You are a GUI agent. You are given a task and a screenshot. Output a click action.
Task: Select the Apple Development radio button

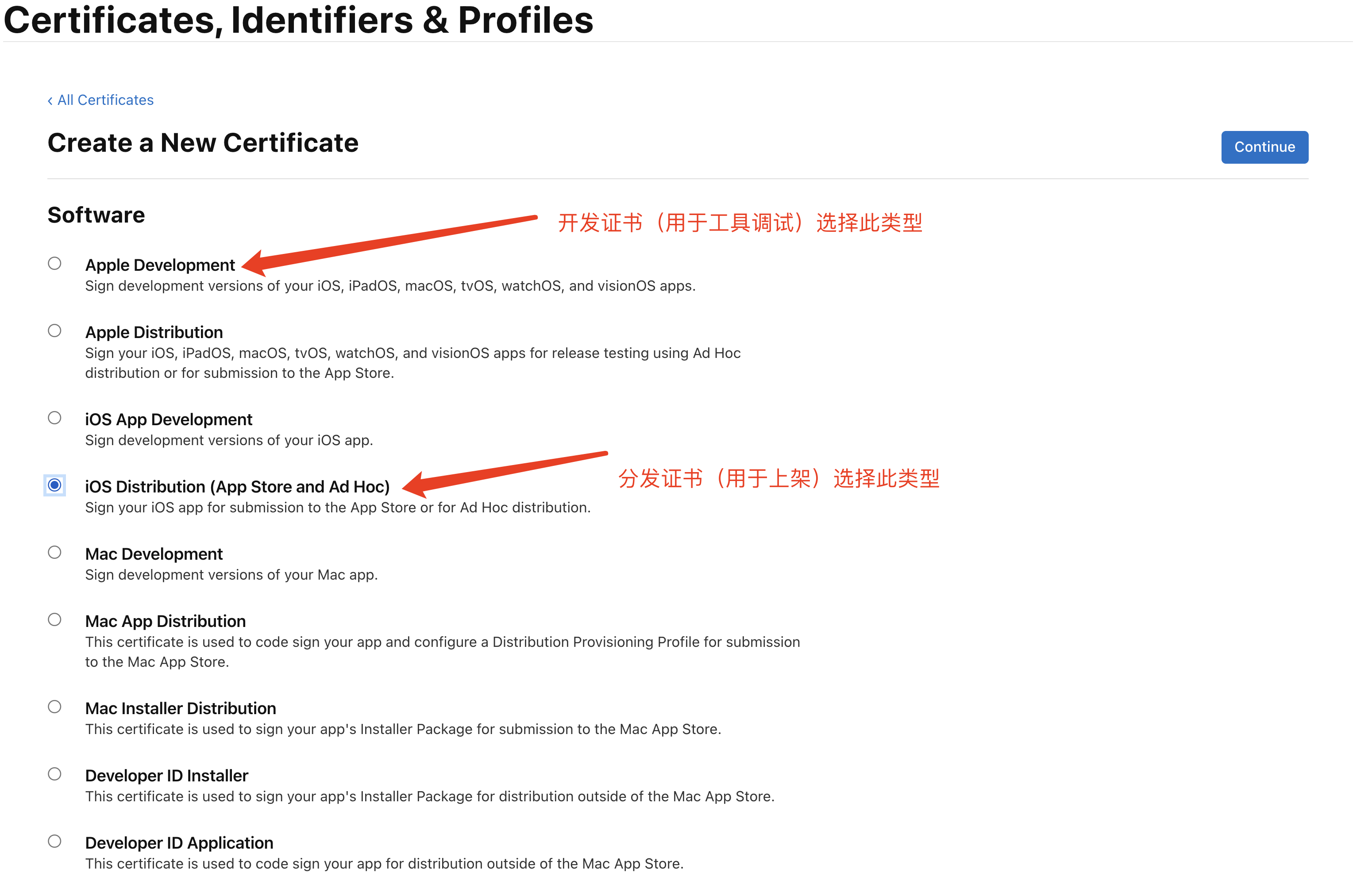tap(55, 263)
